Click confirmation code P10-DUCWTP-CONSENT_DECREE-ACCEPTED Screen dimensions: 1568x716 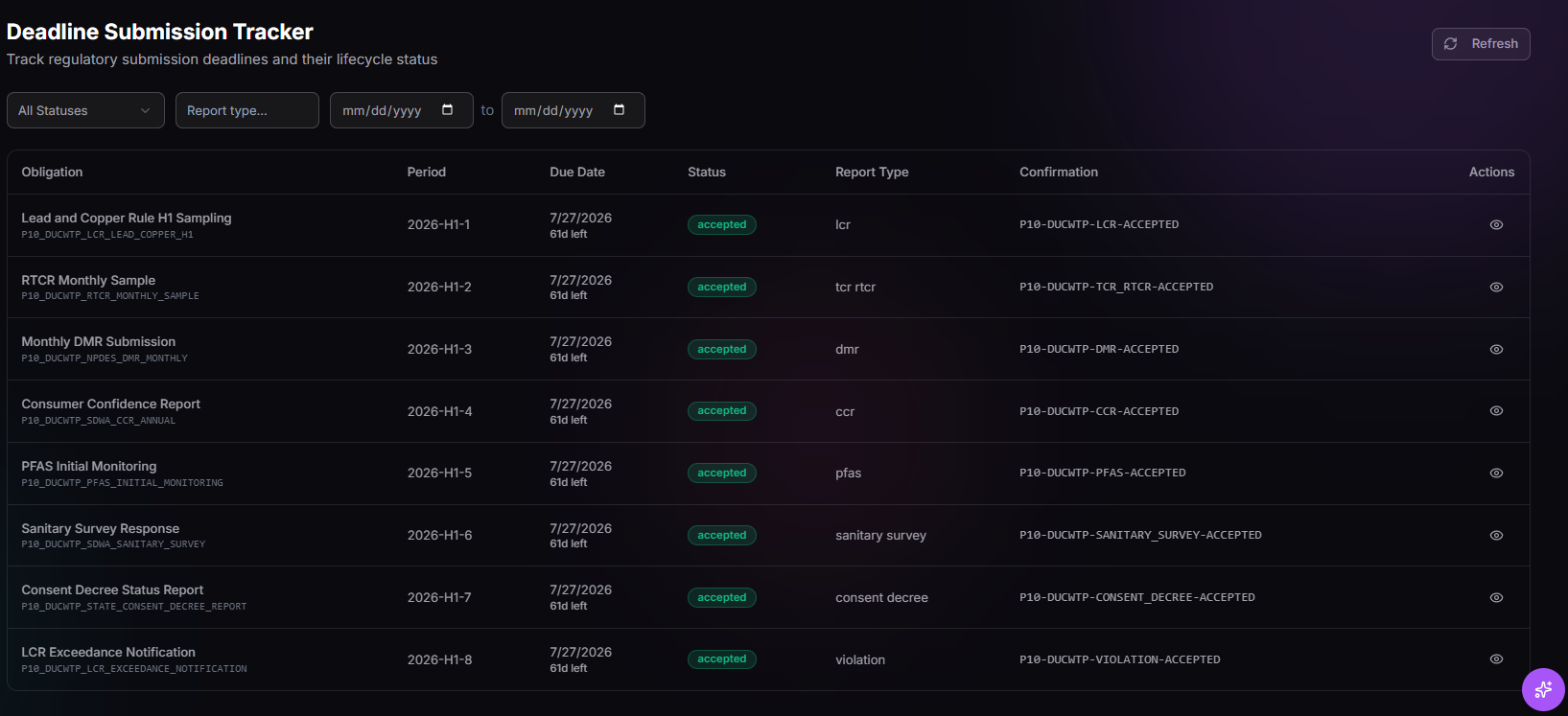pos(1137,598)
